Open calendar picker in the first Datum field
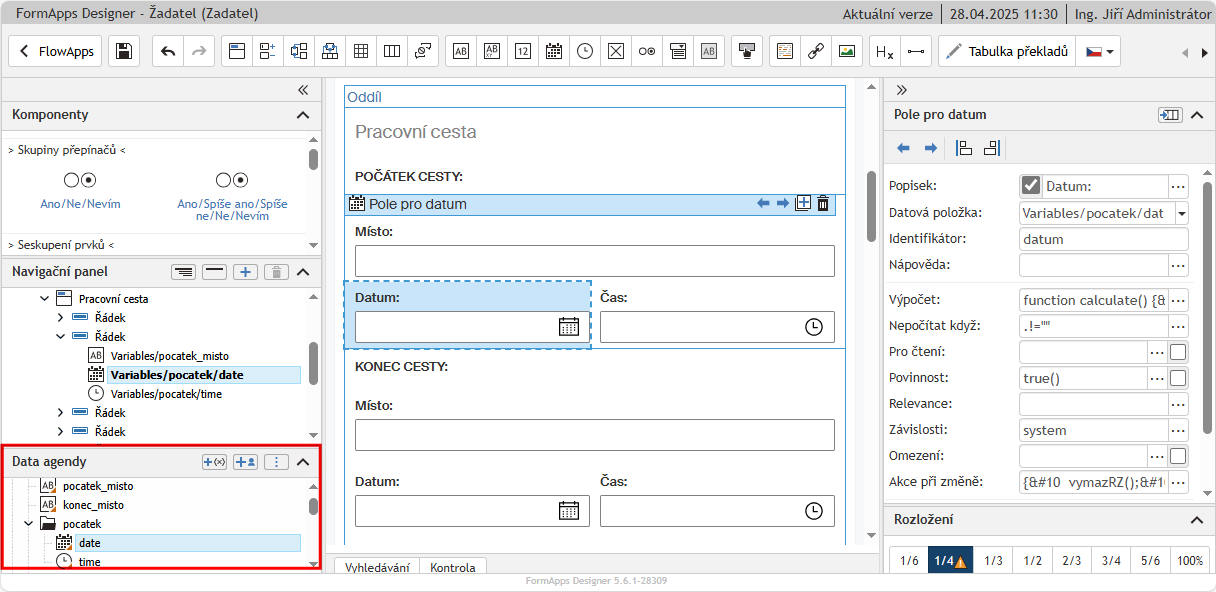The width and height of the screenshot is (1216, 592). [569, 326]
